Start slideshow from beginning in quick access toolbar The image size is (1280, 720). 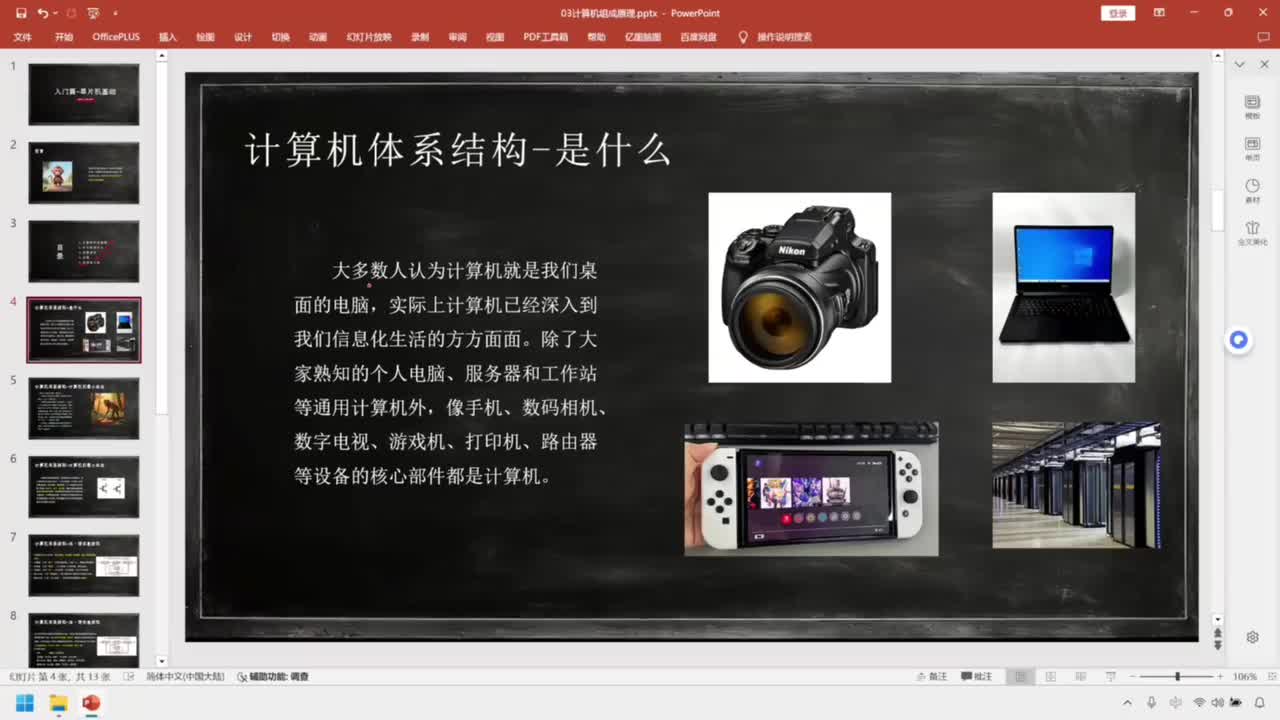92,13
